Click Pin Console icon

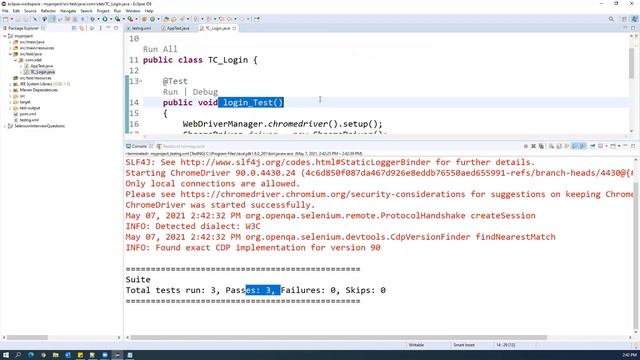point(592,146)
